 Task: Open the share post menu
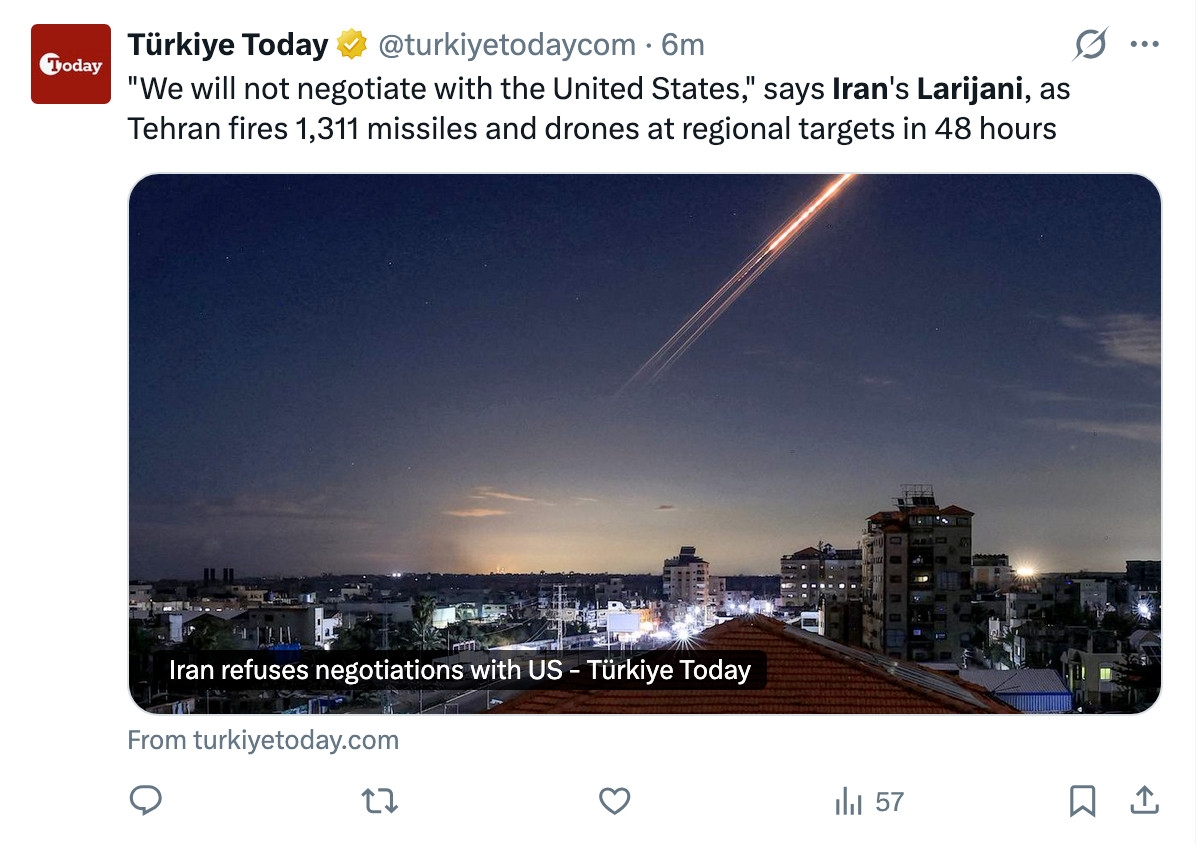pos(1144,800)
